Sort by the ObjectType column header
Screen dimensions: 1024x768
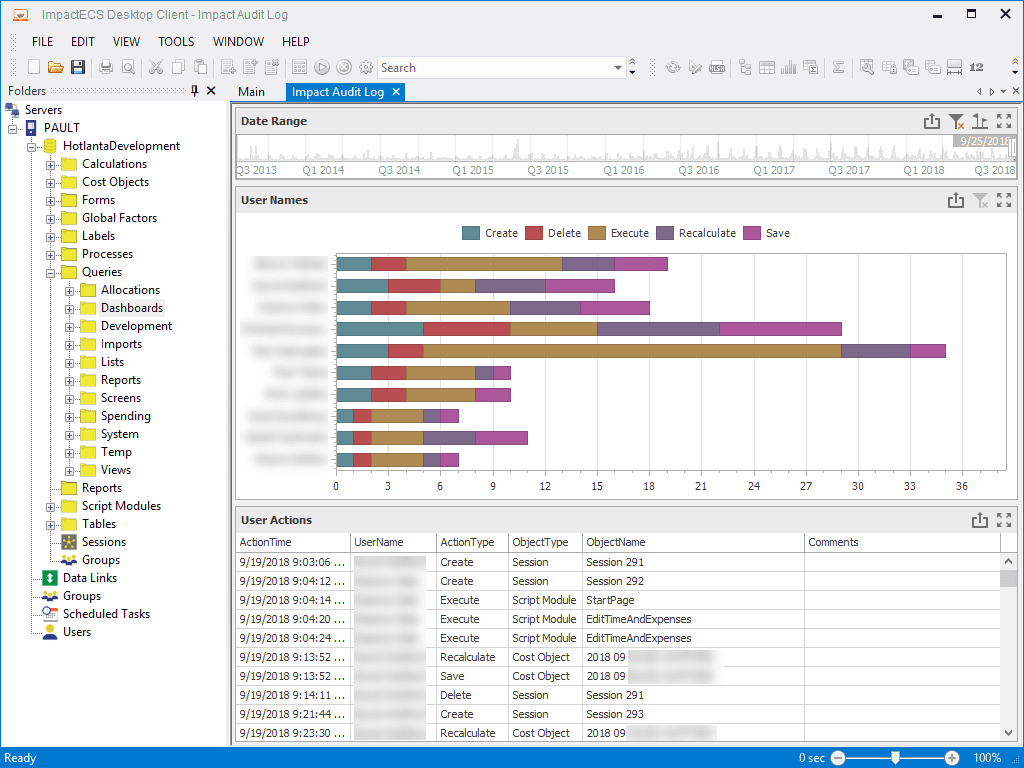click(x=545, y=542)
